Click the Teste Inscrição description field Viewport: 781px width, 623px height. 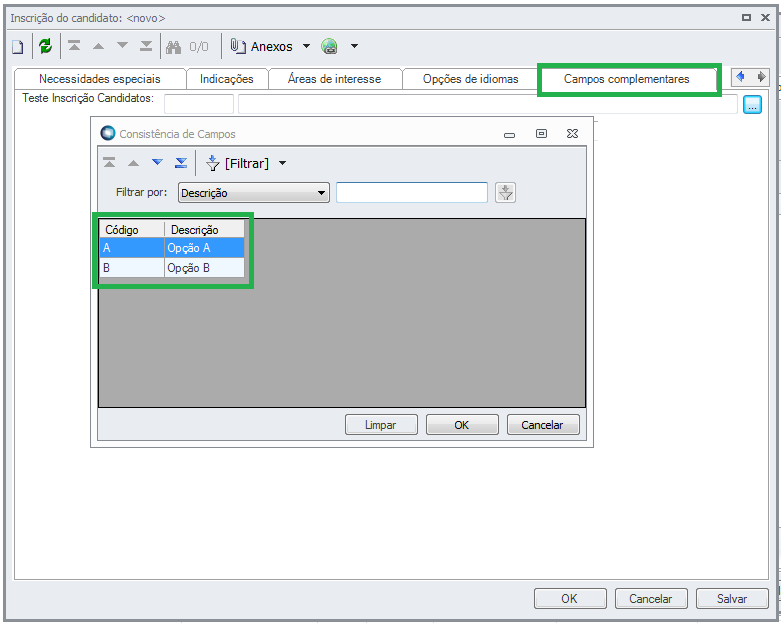pos(487,104)
